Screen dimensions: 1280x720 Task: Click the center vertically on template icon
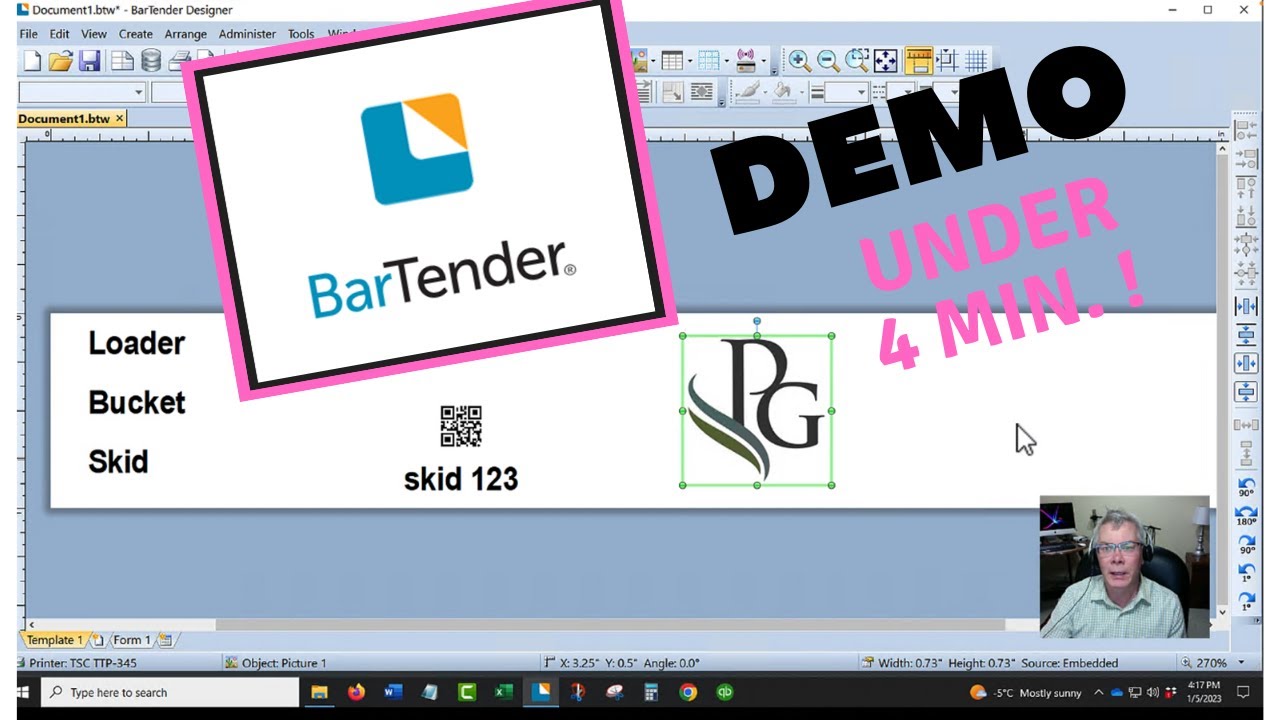1246,391
